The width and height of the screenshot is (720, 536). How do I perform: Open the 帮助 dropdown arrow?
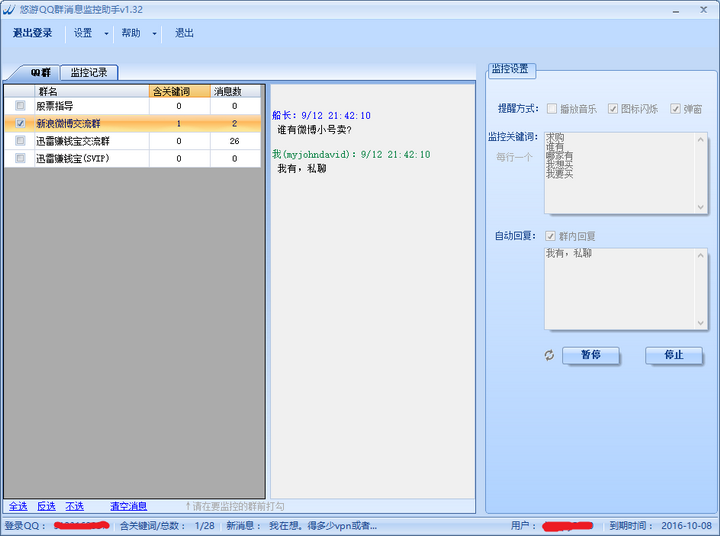[x=154, y=34]
